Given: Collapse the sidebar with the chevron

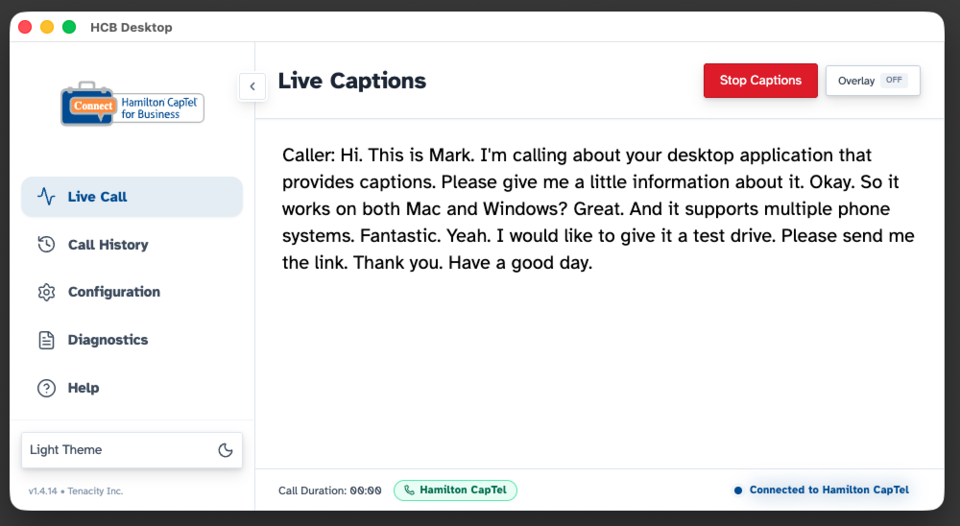Looking at the screenshot, I should [252, 86].
